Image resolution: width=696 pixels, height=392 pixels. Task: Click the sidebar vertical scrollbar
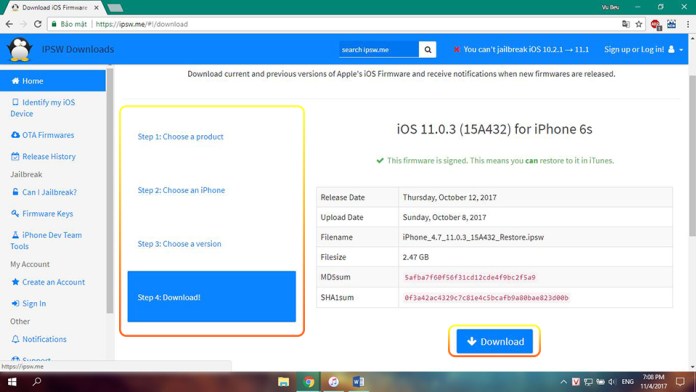(110, 191)
